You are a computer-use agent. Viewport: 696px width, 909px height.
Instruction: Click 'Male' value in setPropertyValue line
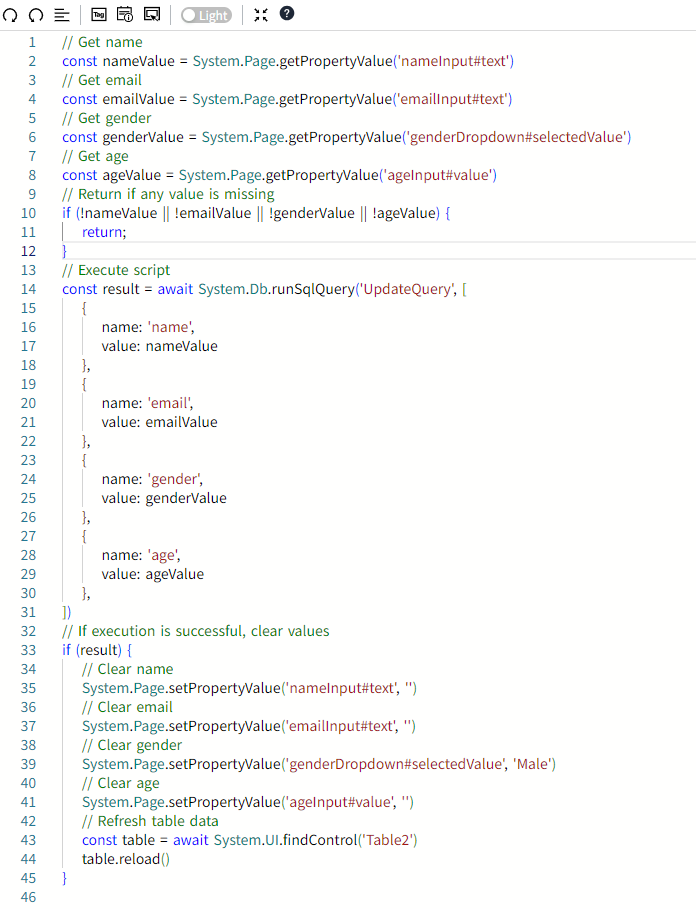point(530,764)
